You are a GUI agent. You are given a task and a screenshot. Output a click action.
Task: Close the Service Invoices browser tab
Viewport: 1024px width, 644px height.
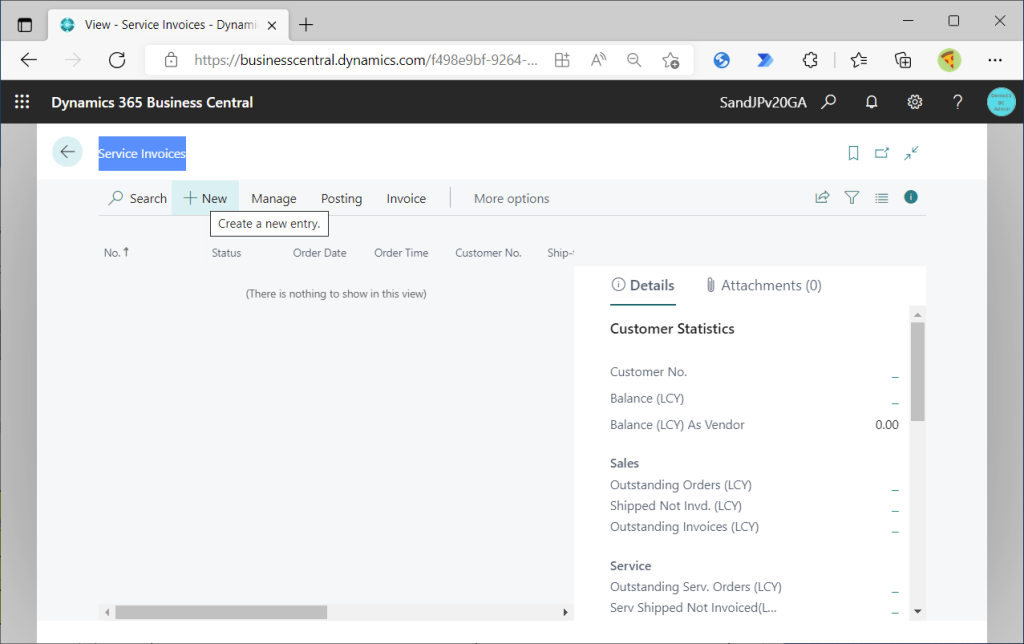[272, 25]
